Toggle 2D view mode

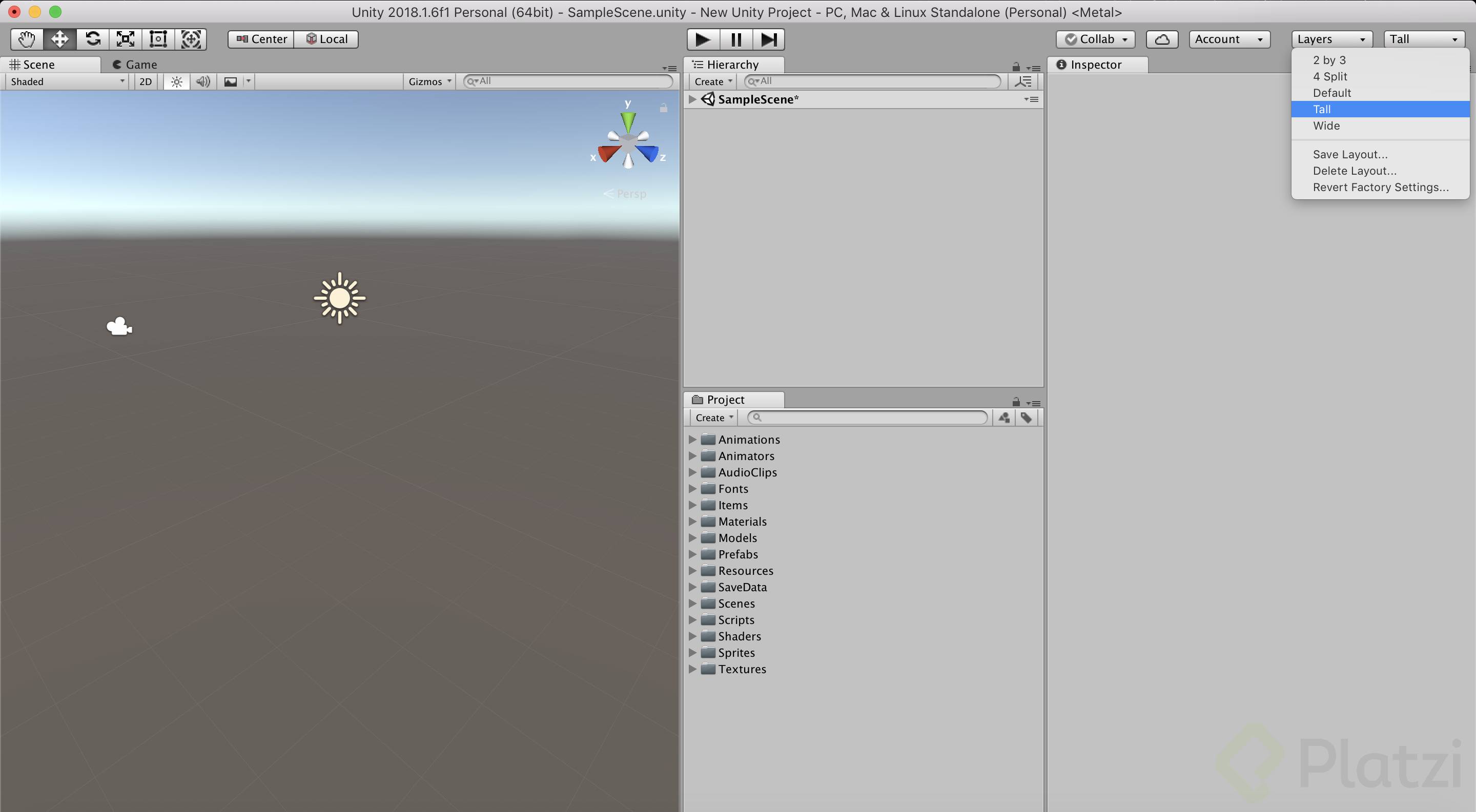pos(146,81)
